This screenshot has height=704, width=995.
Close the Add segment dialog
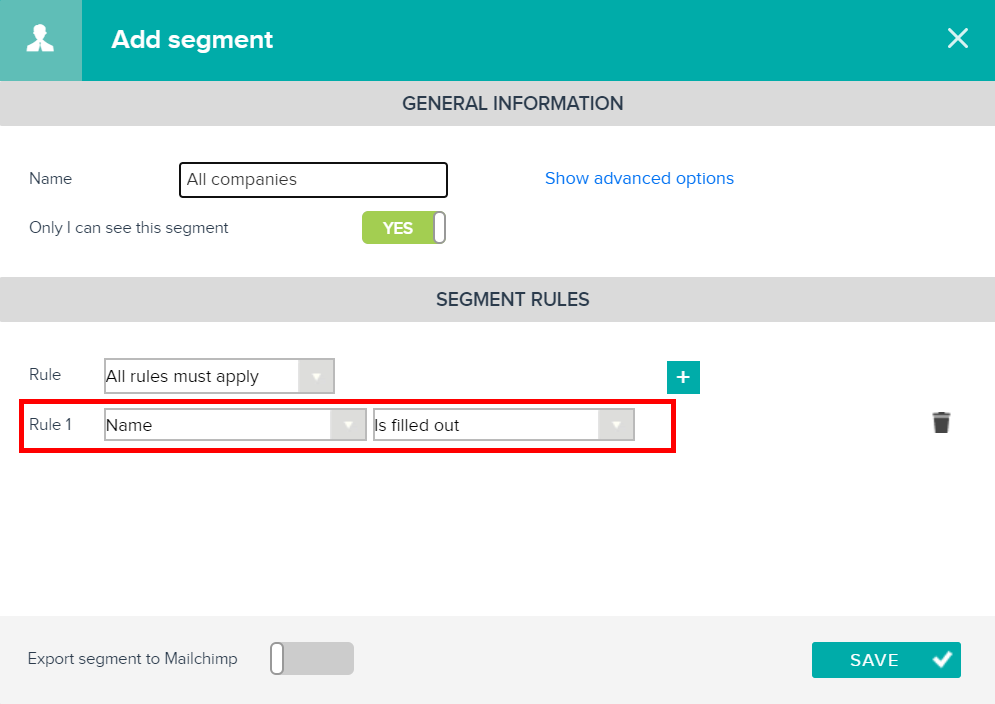coord(958,38)
